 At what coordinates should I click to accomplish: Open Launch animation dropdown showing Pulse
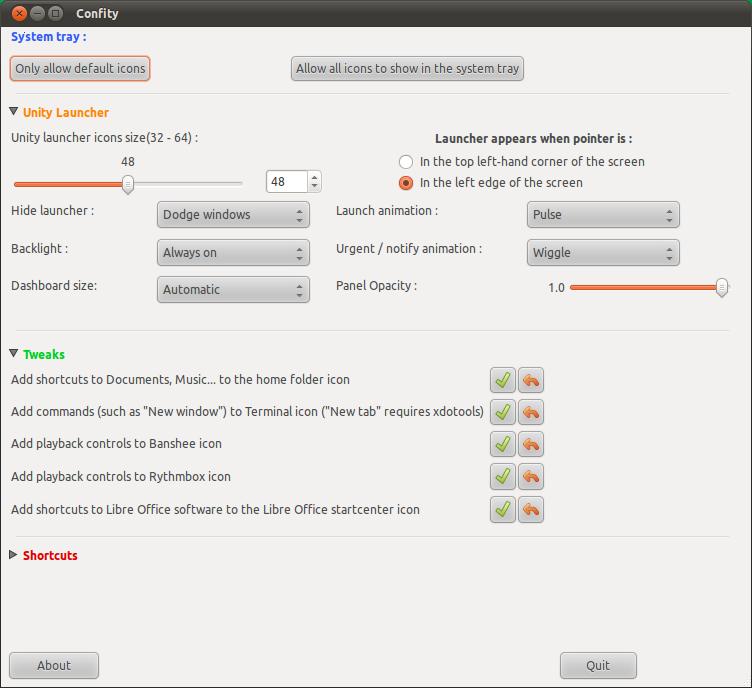point(603,214)
